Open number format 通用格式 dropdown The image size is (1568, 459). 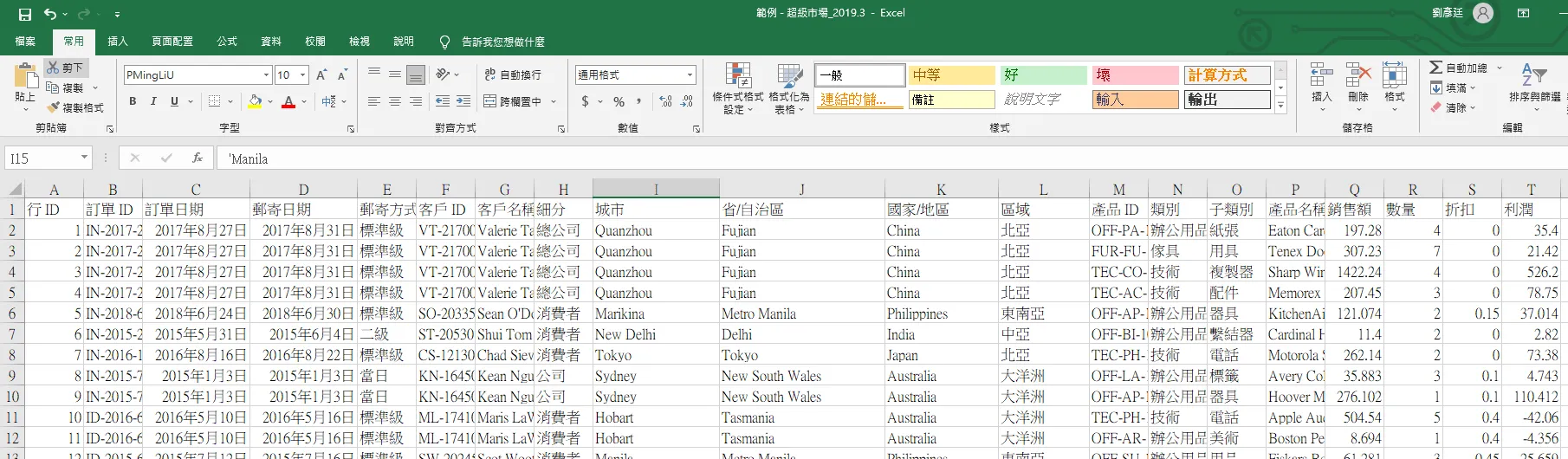point(690,75)
